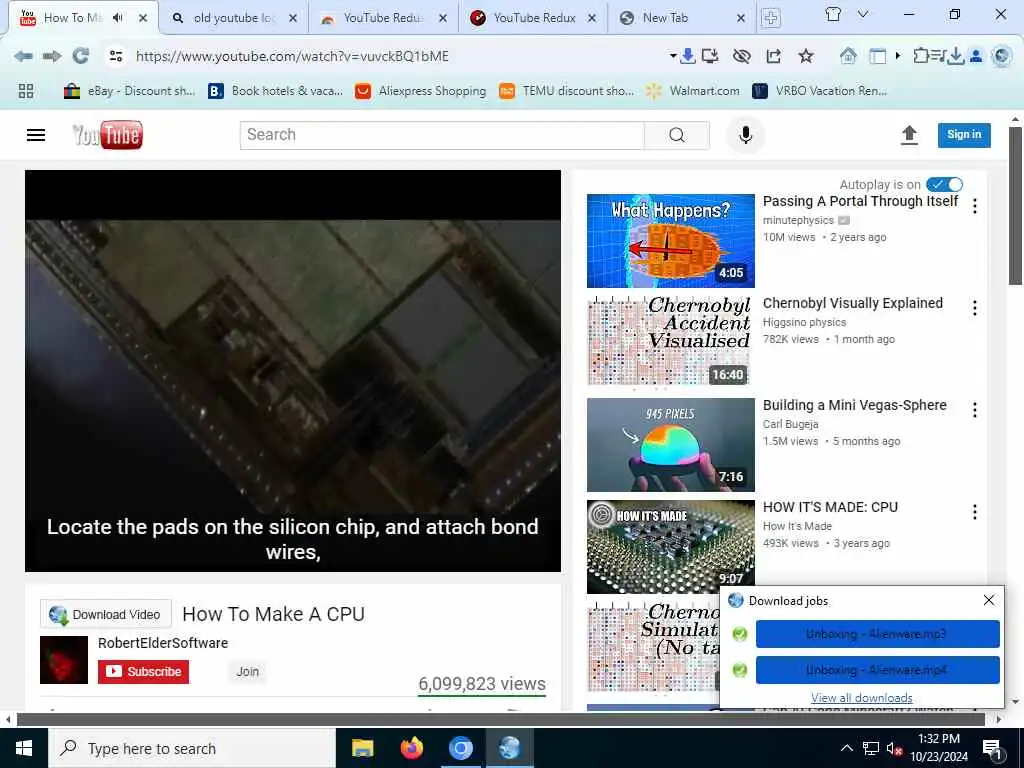Open the browser downloads tray icon
Screen dimensions: 1024x768
[955, 56]
